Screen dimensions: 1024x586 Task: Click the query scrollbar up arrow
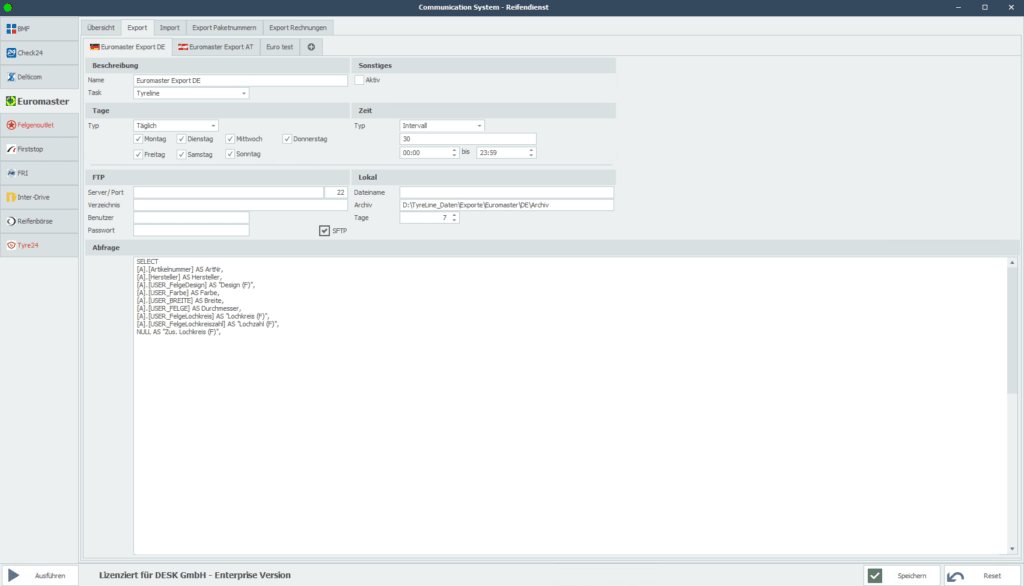(1012, 263)
